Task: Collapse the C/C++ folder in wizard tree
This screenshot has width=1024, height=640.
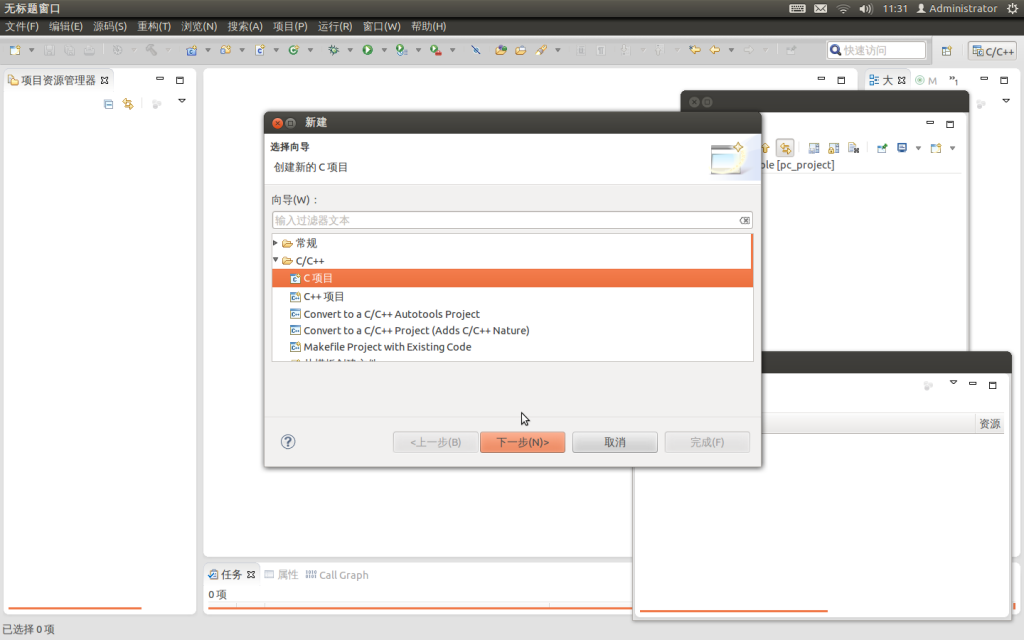Action: click(x=276, y=260)
